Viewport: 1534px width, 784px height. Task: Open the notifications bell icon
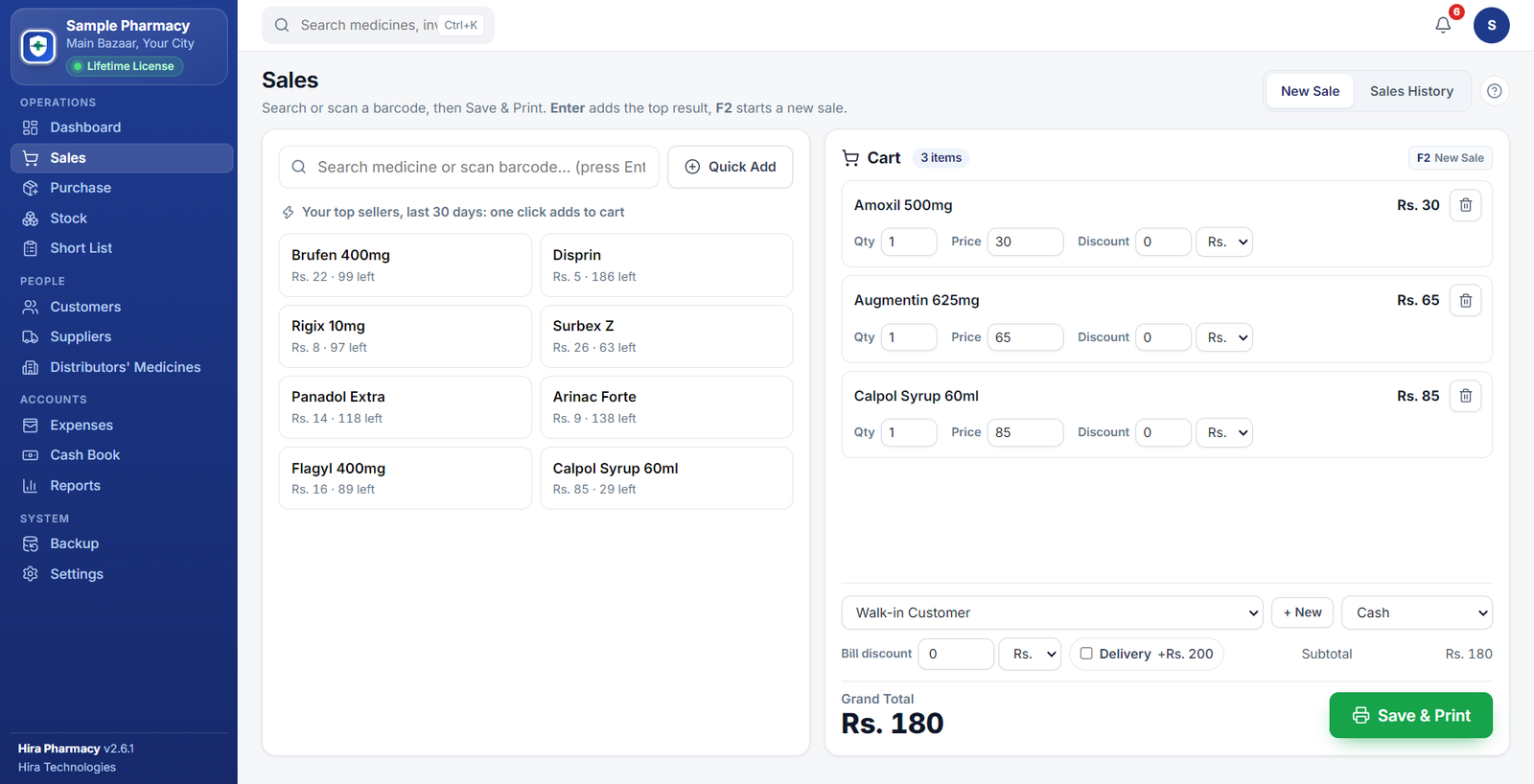[1443, 25]
